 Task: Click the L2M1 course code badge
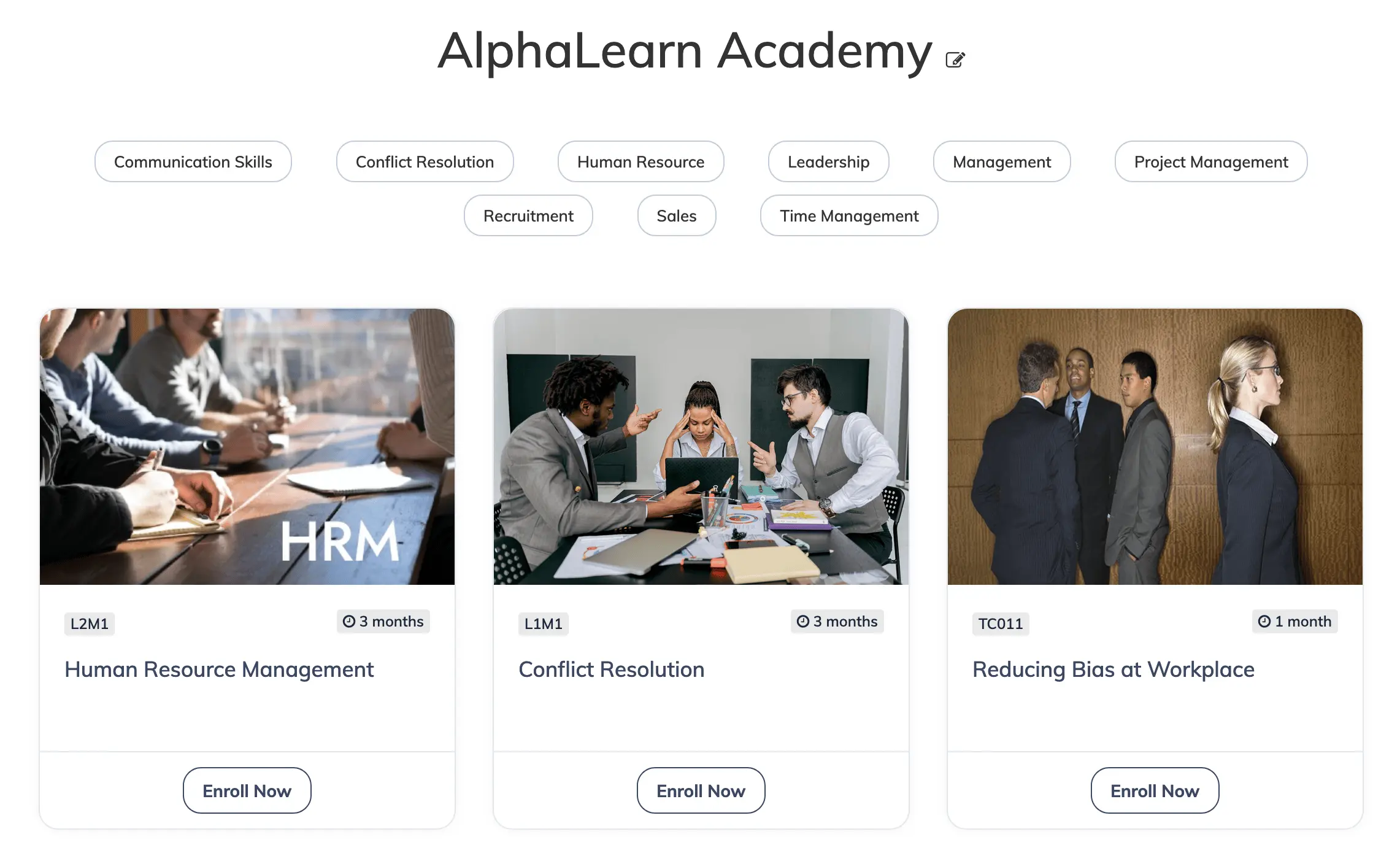(x=90, y=623)
